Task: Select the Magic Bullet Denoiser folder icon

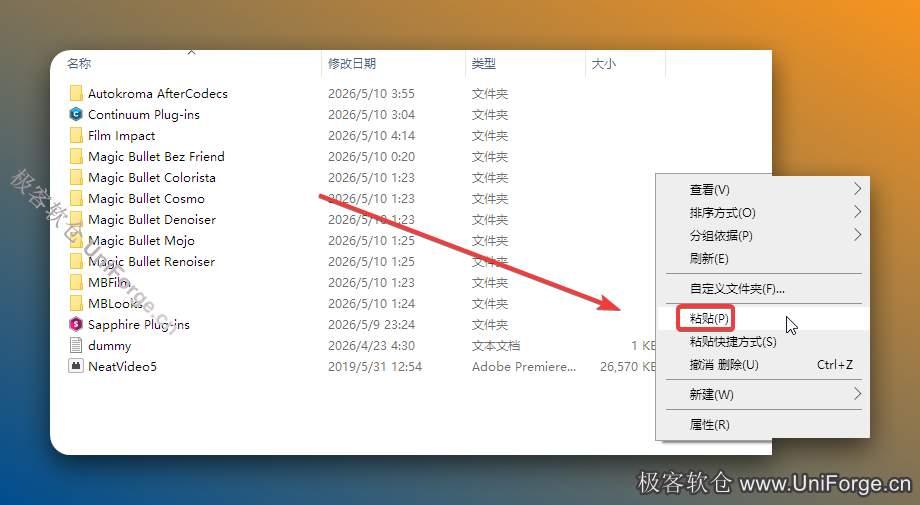Action: click(76, 220)
